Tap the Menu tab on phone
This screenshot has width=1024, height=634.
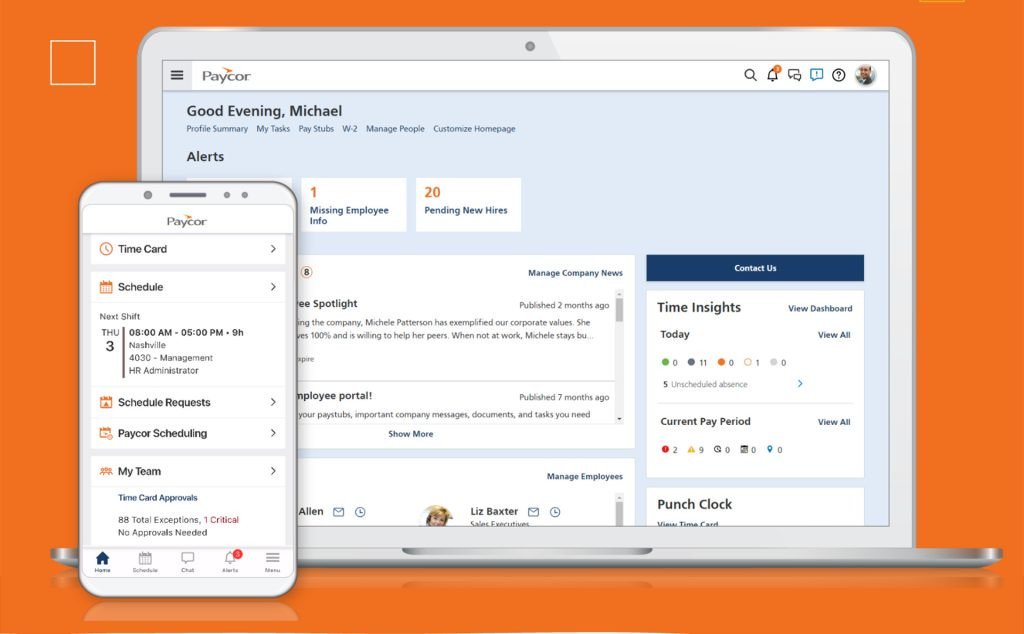click(272, 562)
